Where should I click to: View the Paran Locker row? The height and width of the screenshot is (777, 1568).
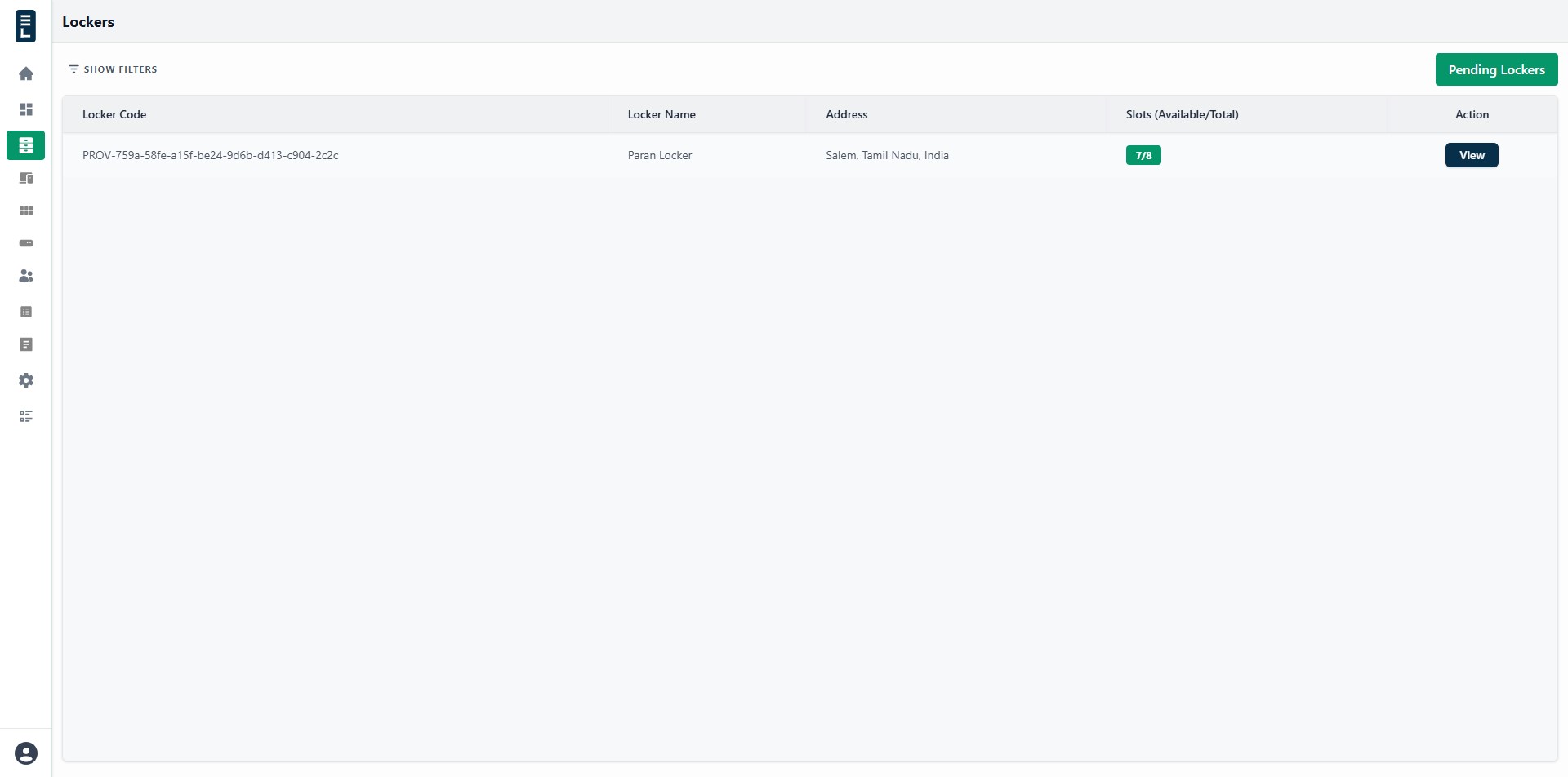point(1472,155)
